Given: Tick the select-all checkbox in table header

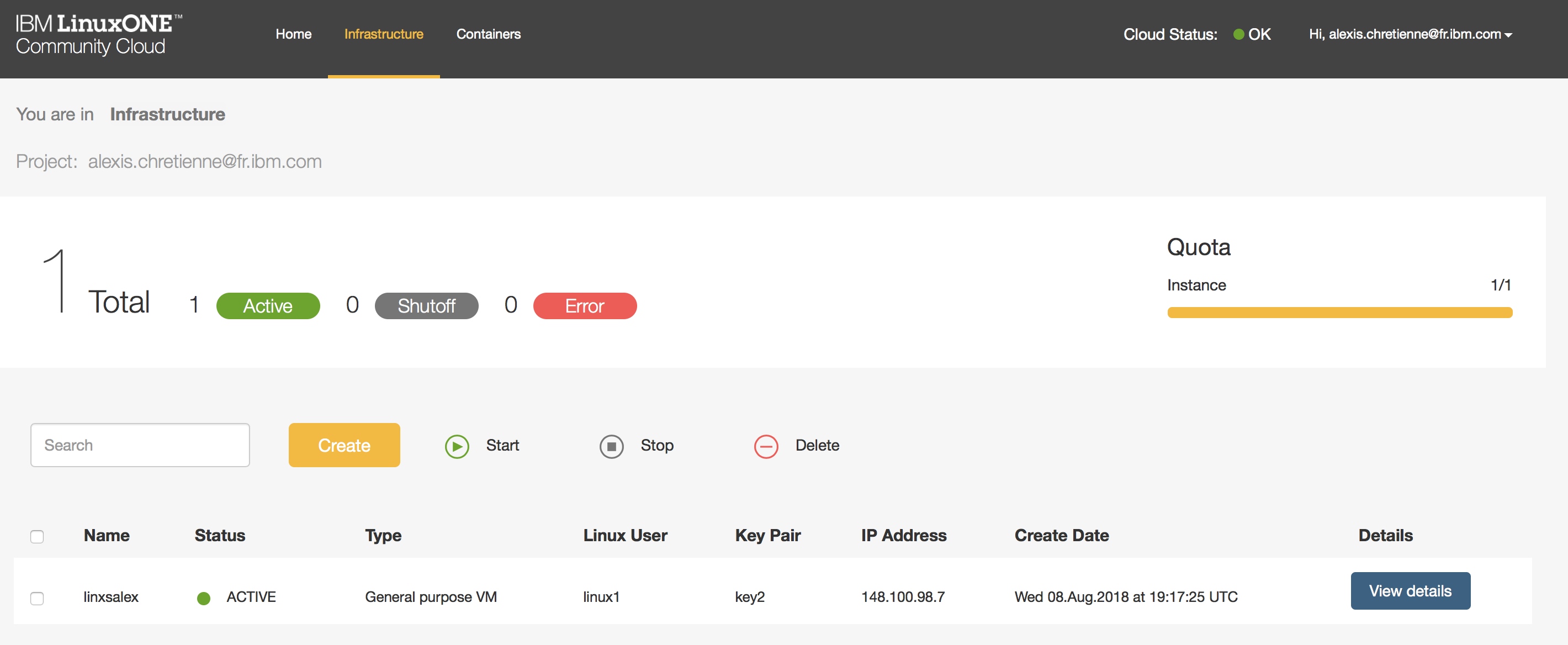Looking at the screenshot, I should point(37,536).
